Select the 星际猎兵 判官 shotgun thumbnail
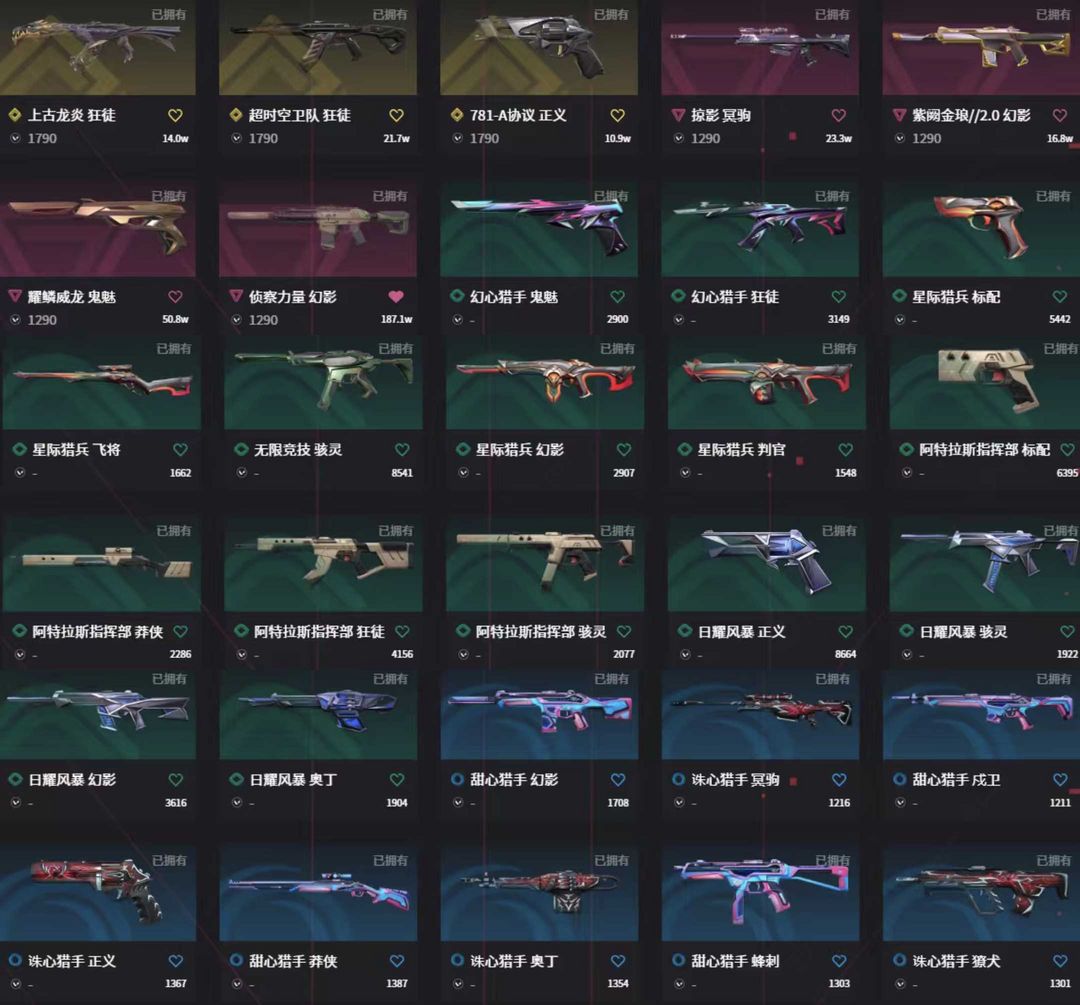The image size is (1080, 1005). point(767,383)
